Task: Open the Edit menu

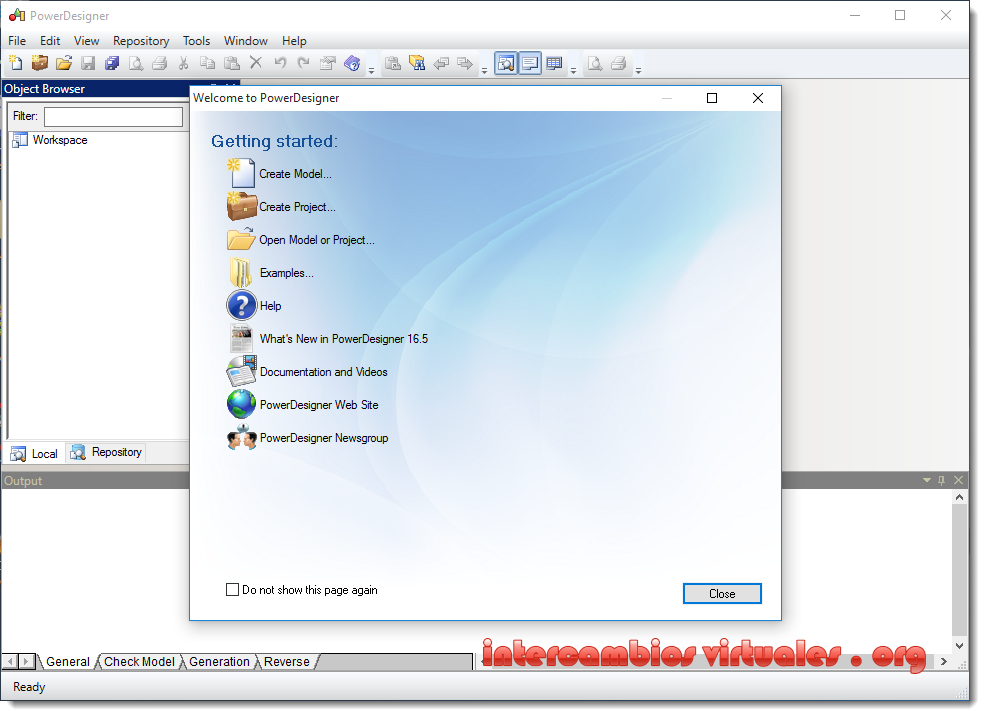Action: [50, 41]
